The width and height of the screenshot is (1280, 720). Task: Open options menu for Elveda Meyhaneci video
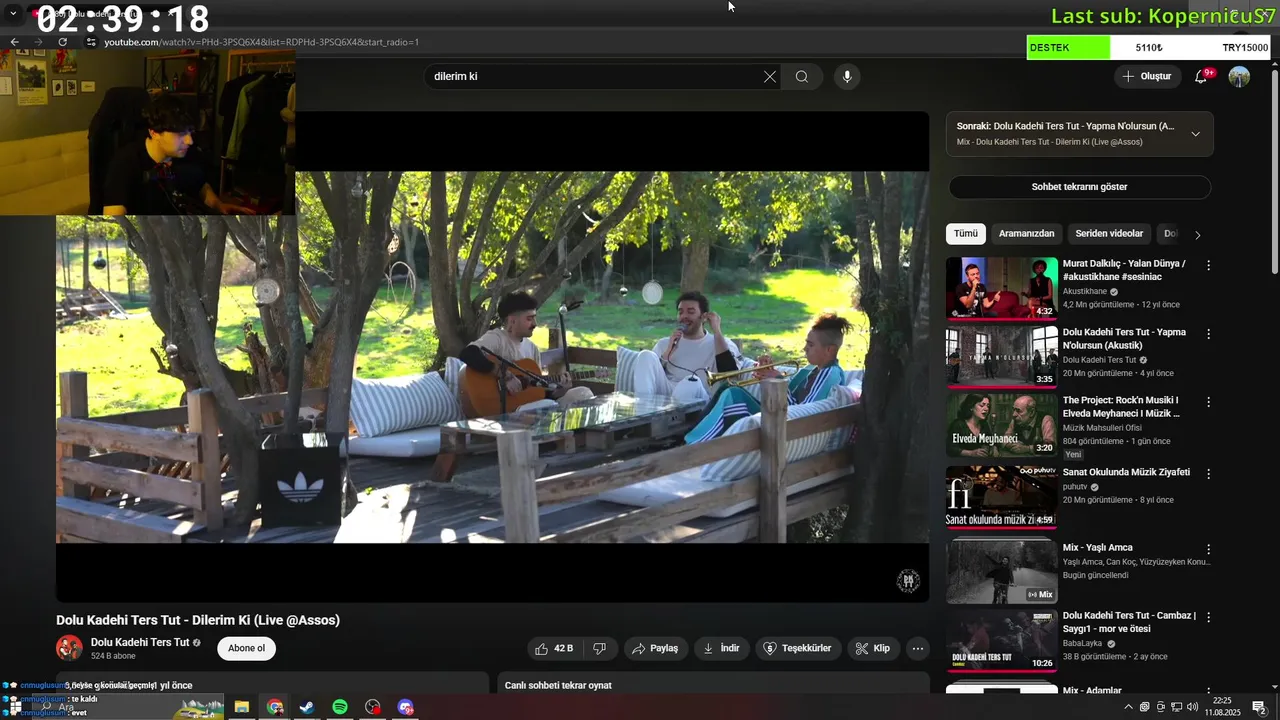pos(1208,402)
